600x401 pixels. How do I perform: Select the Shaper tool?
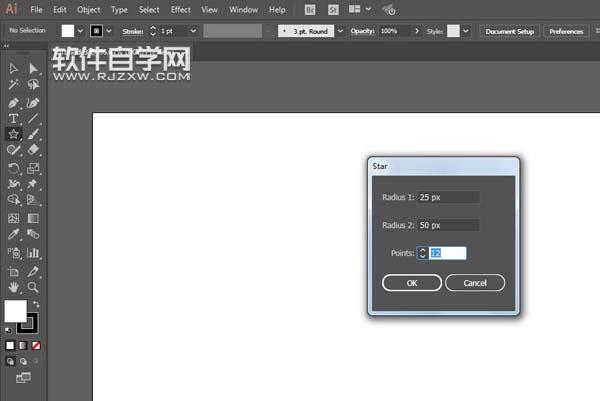(x=13, y=150)
